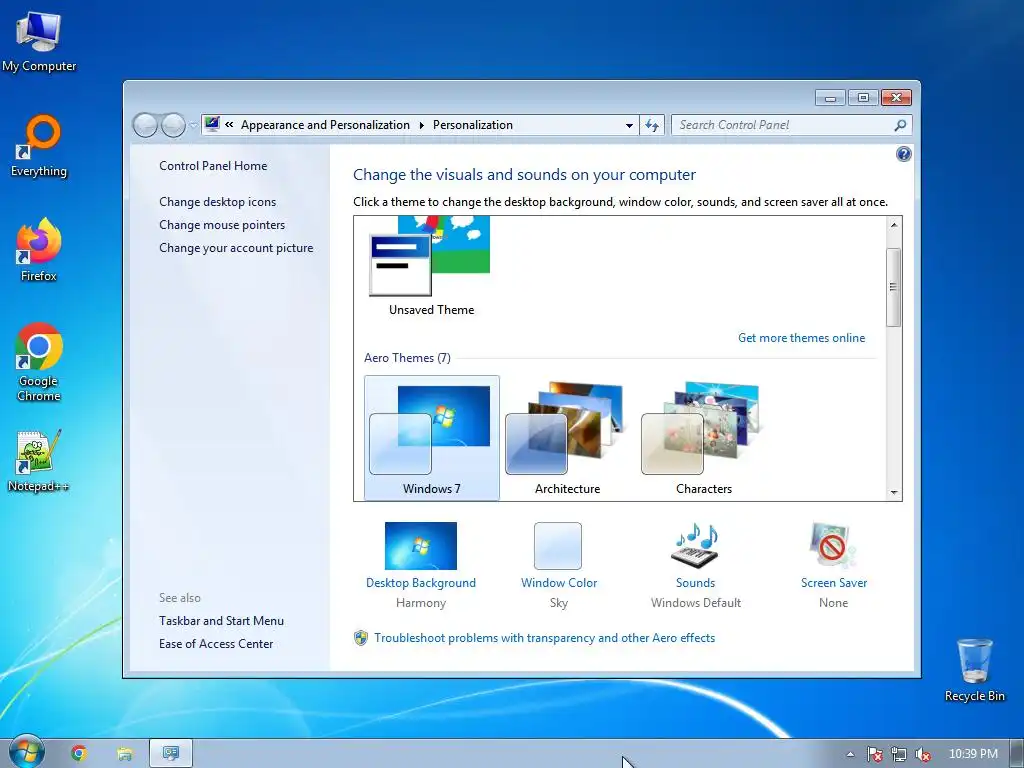Click muted volume tray icon
This screenshot has width=1024, height=768.
(x=923, y=754)
